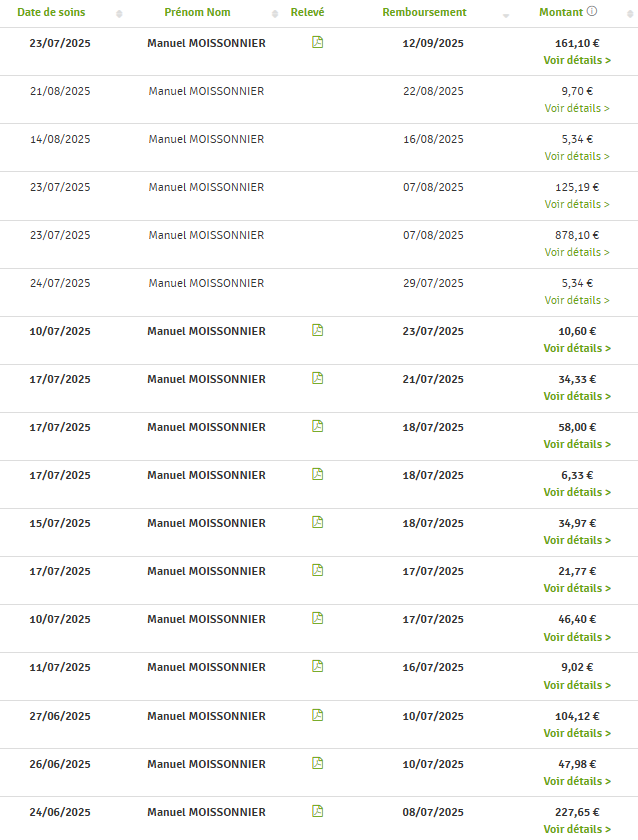Image resolution: width=638 pixels, height=840 pixels.
Task: Open PDF statement for the 46,40 € row
Action: 317,618
